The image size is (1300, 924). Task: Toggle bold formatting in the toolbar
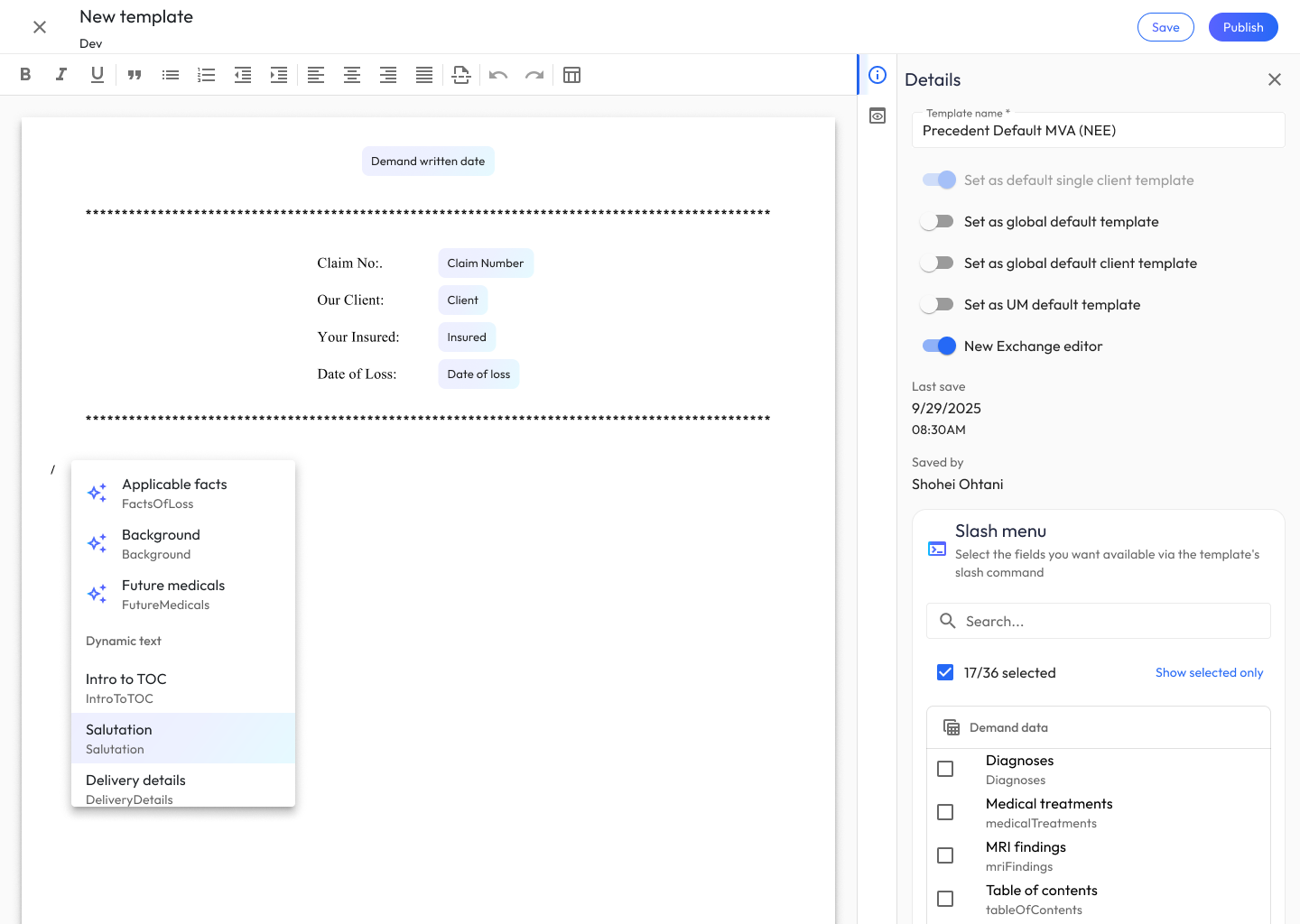(x=25, y=75)
